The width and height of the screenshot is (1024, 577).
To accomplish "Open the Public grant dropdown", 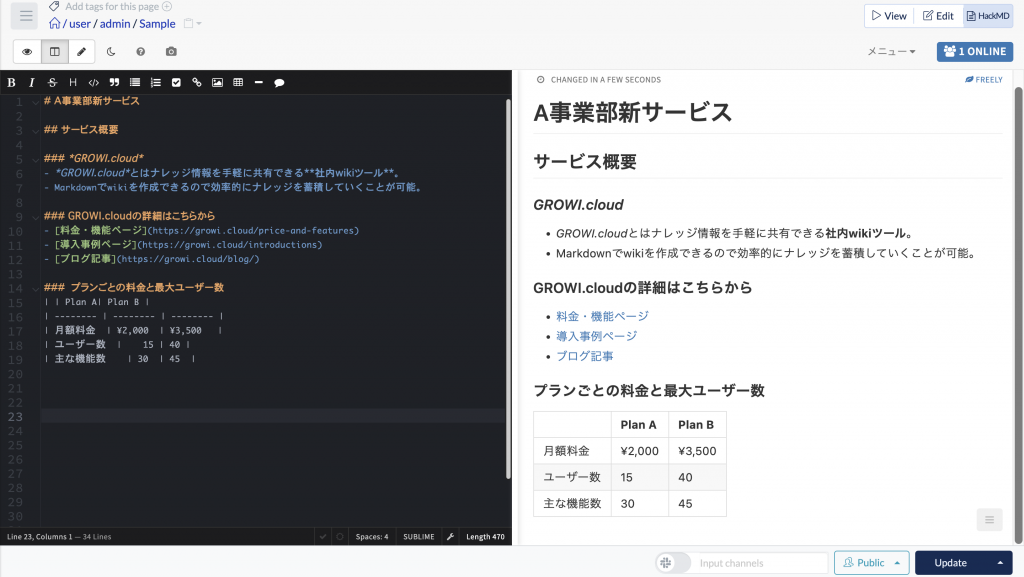I will tap(871, 563).
